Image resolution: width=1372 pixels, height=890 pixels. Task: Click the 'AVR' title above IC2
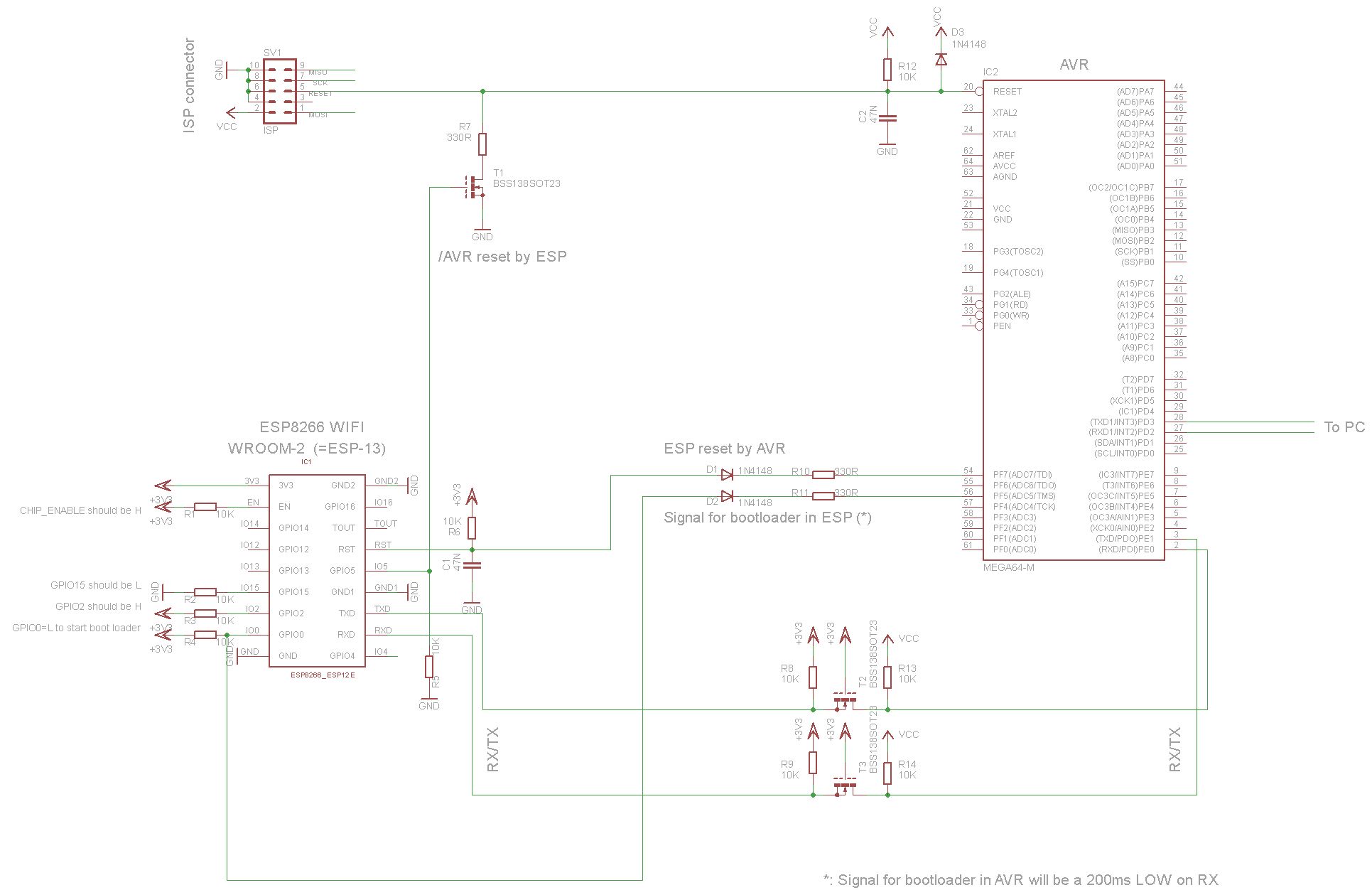click(1074, 65)
